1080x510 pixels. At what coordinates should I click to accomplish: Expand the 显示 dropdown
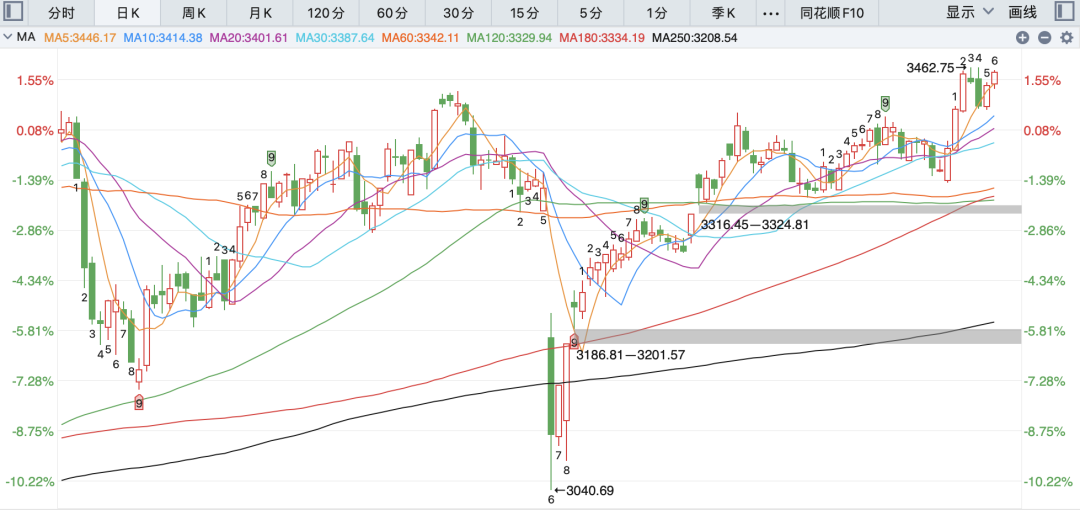coord(970,13)
